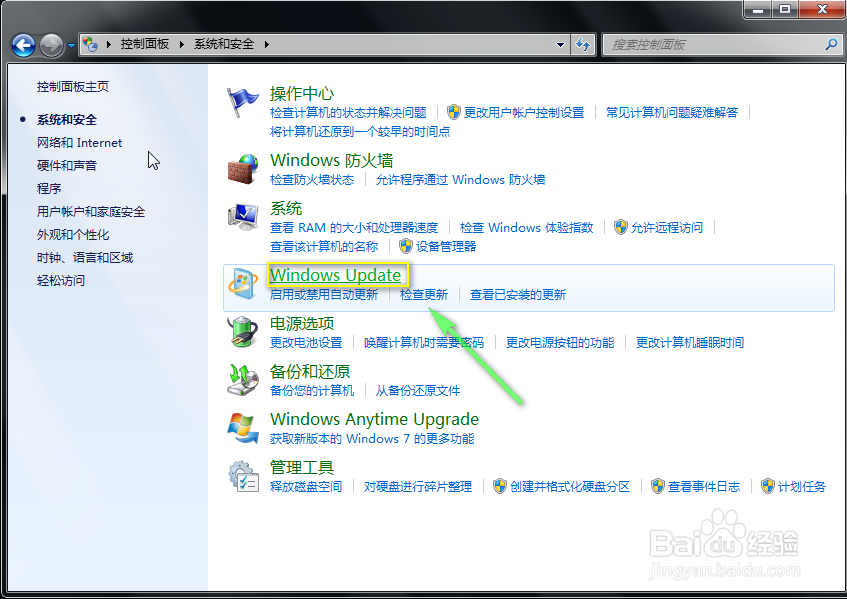
Task: Click 对硬盘进行碎片整理 link
Action: pos(418,487)
